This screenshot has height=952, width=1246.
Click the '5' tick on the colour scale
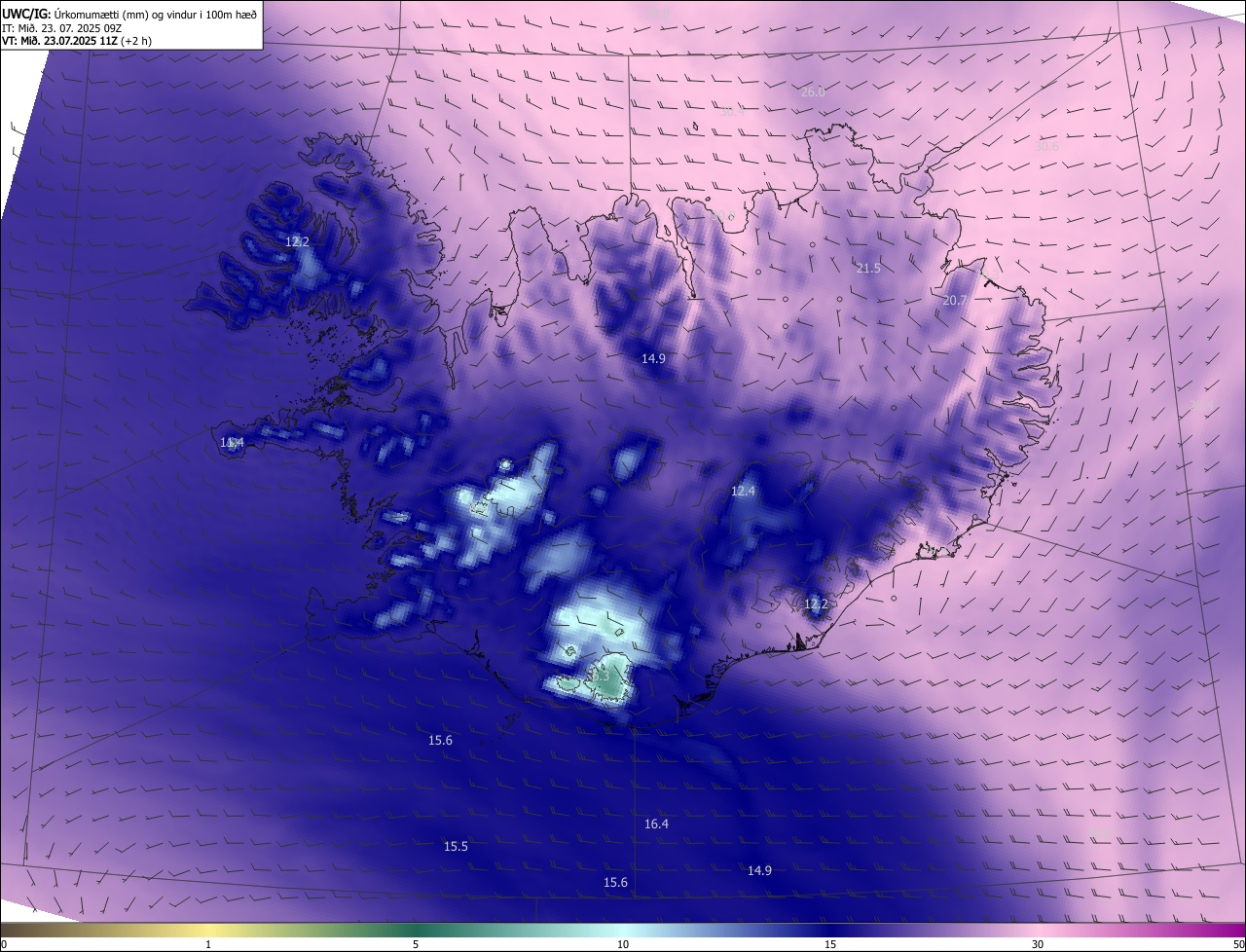(x=416, y=944)
